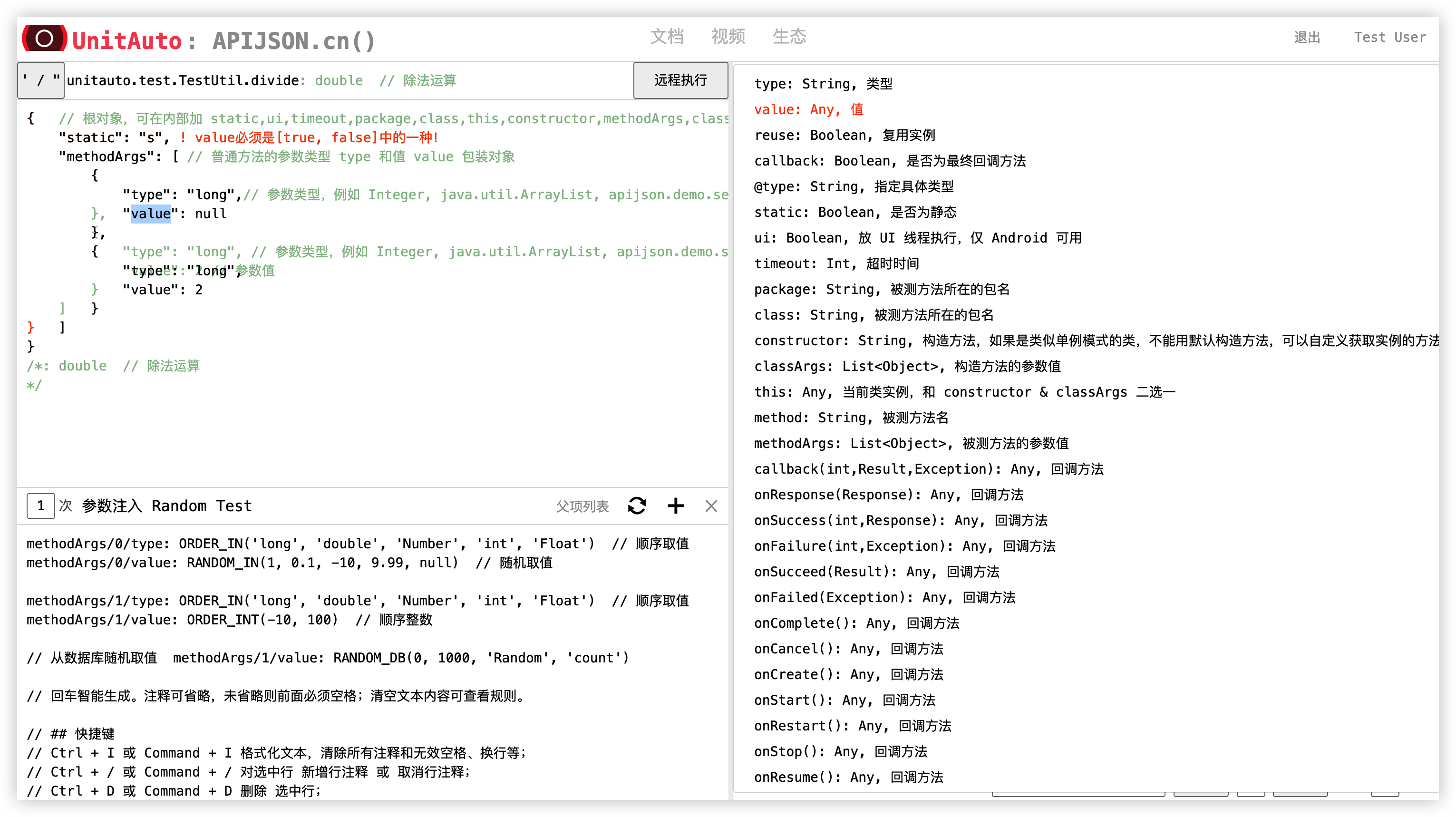Close the Random Test panel with X
Viewport: 1456px width, 817px height.
(x=711, y=506)
